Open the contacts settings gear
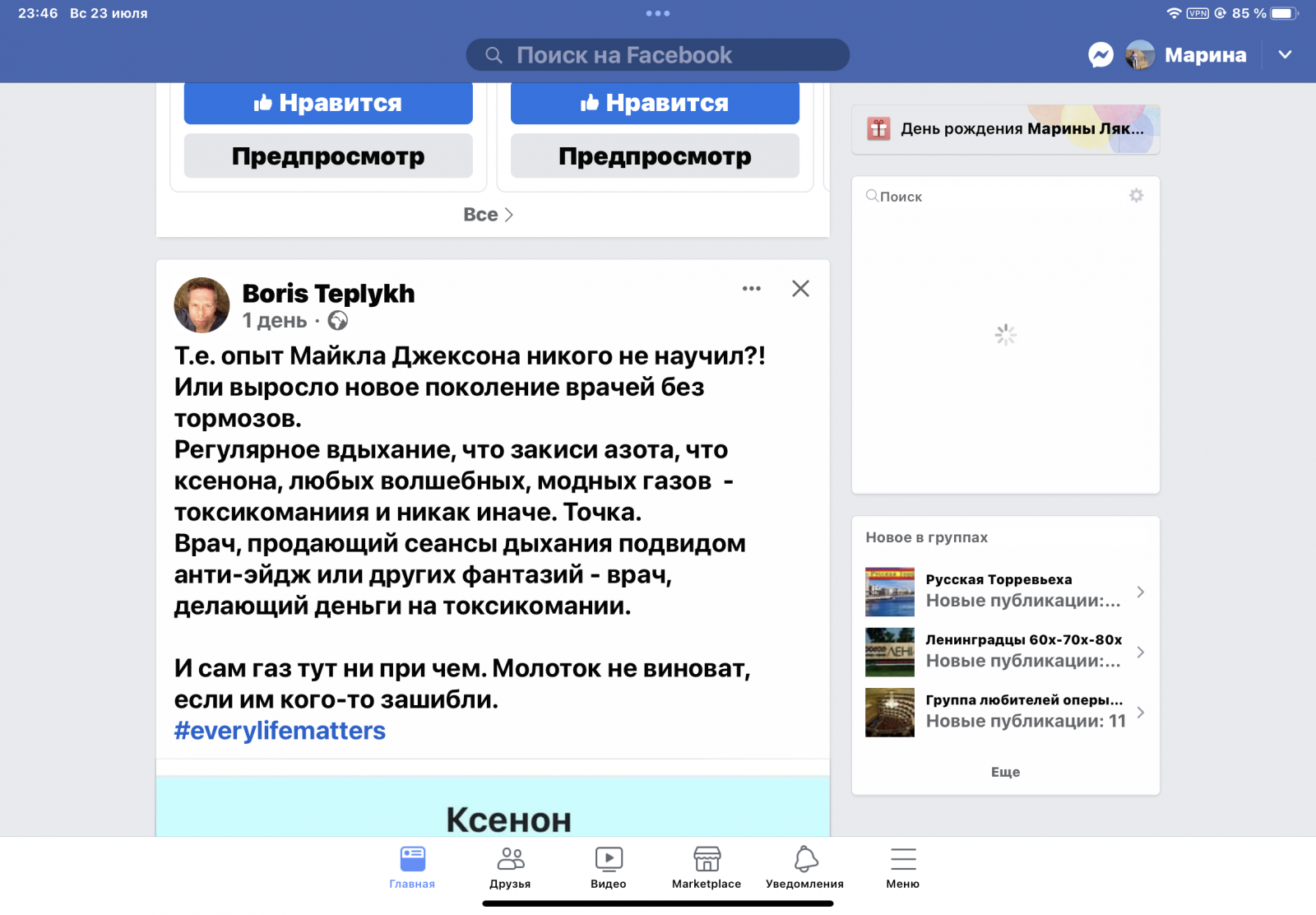The image size is (1316, 915). tap(1136, 196)
